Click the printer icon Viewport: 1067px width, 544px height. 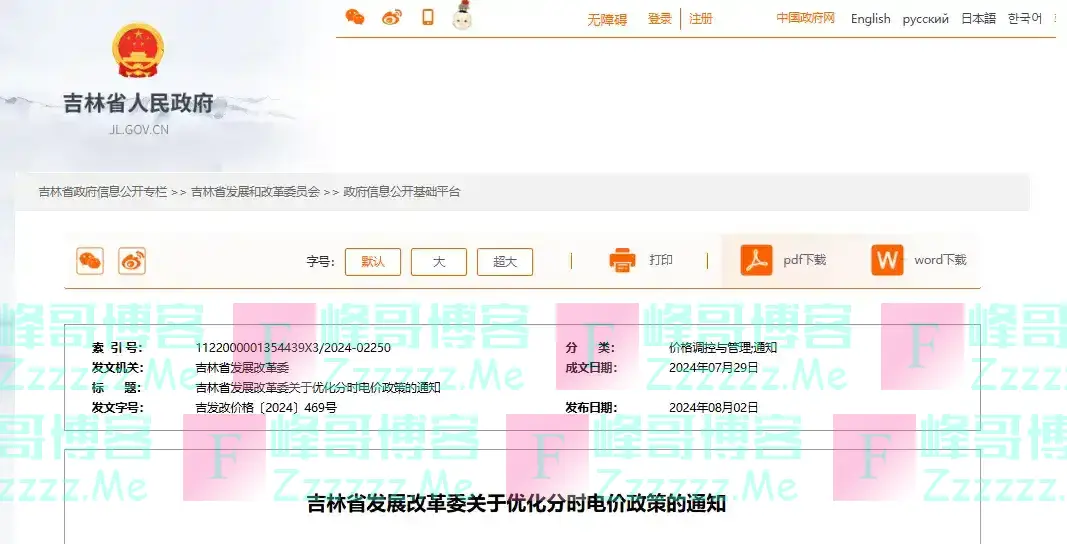(x=622, y=260)
